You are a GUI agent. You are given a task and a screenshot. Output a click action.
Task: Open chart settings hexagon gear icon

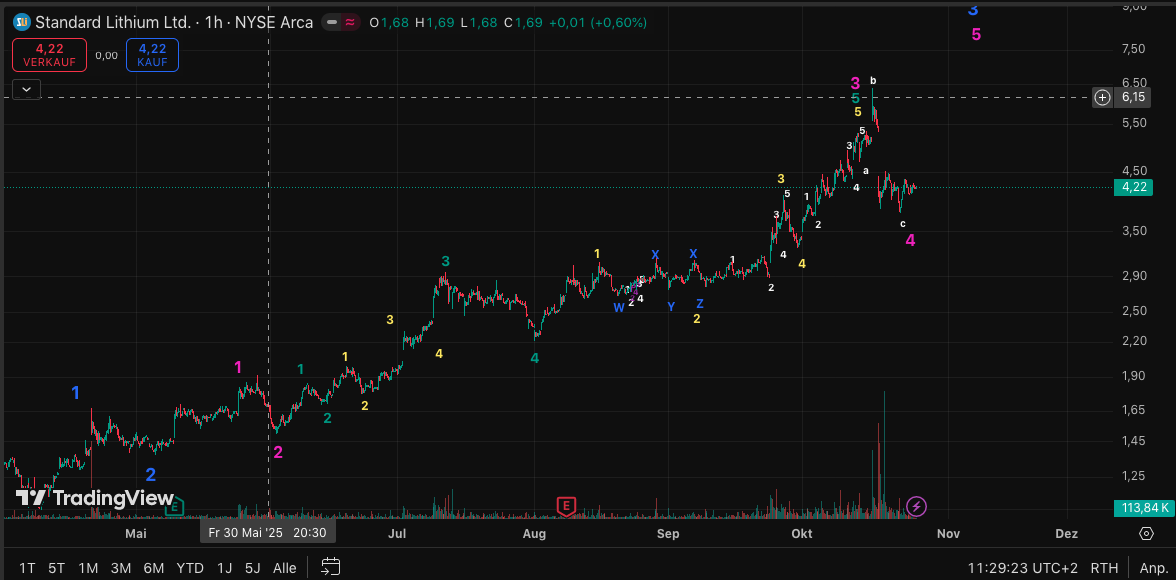coord(1147,534)
